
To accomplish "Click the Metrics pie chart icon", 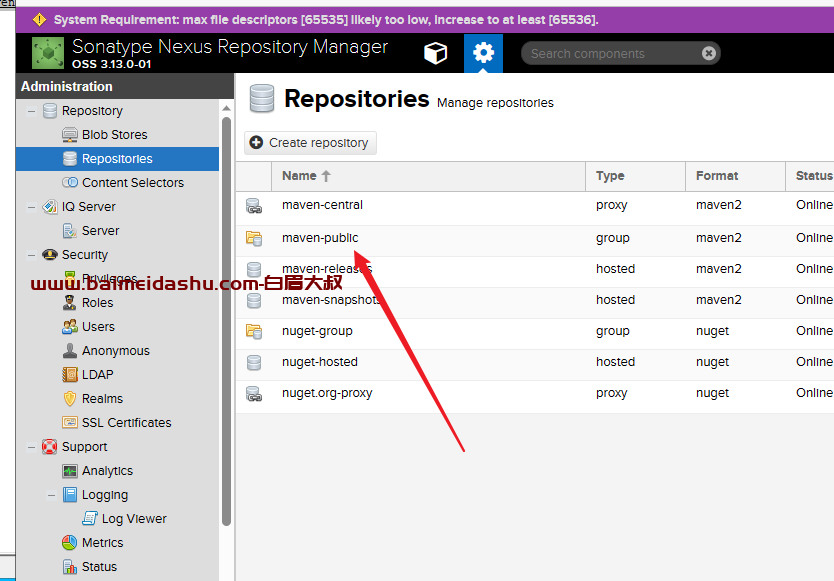I will click(x=70, y=542).
